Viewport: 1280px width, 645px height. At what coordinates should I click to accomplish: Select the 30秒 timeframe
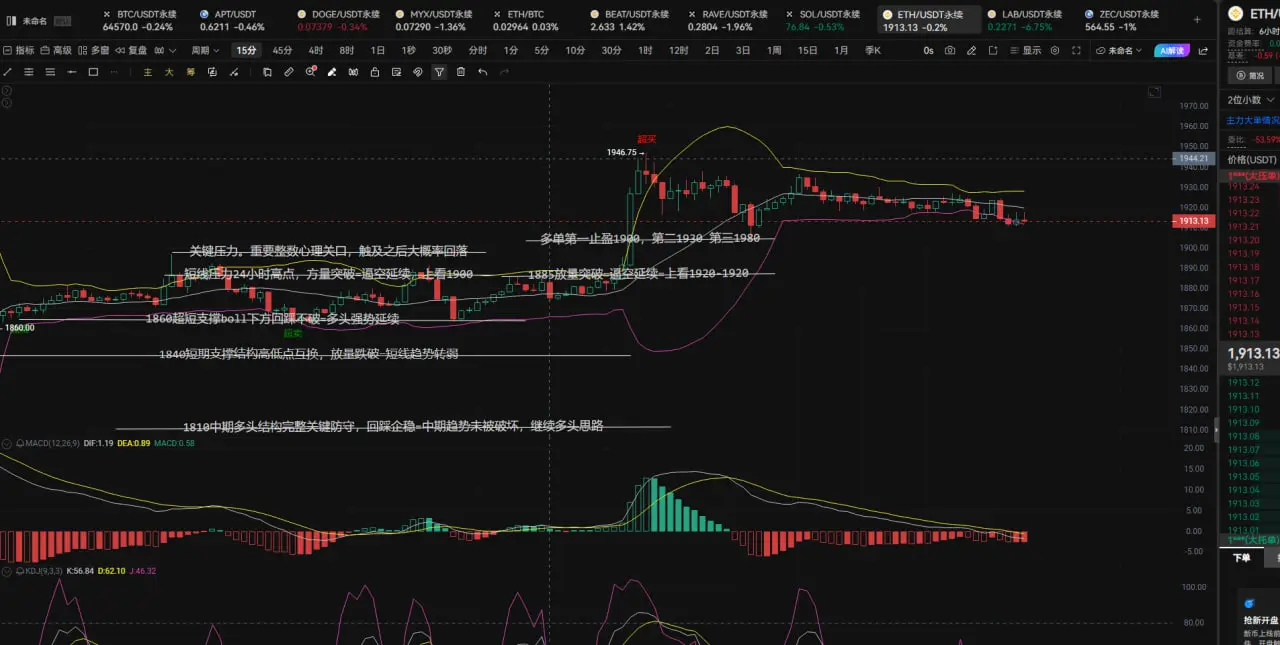click(x=442, y=50)
